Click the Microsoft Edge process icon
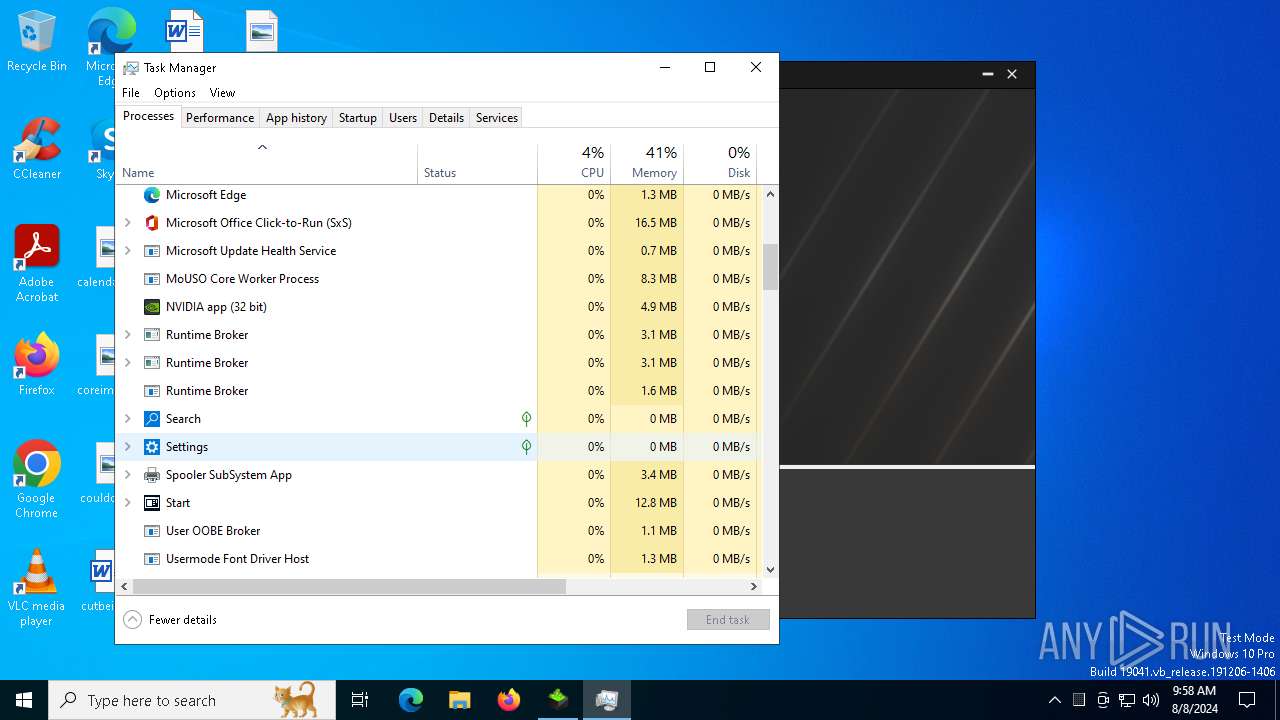Viewport: 1280px width, 720px height. 152,195
